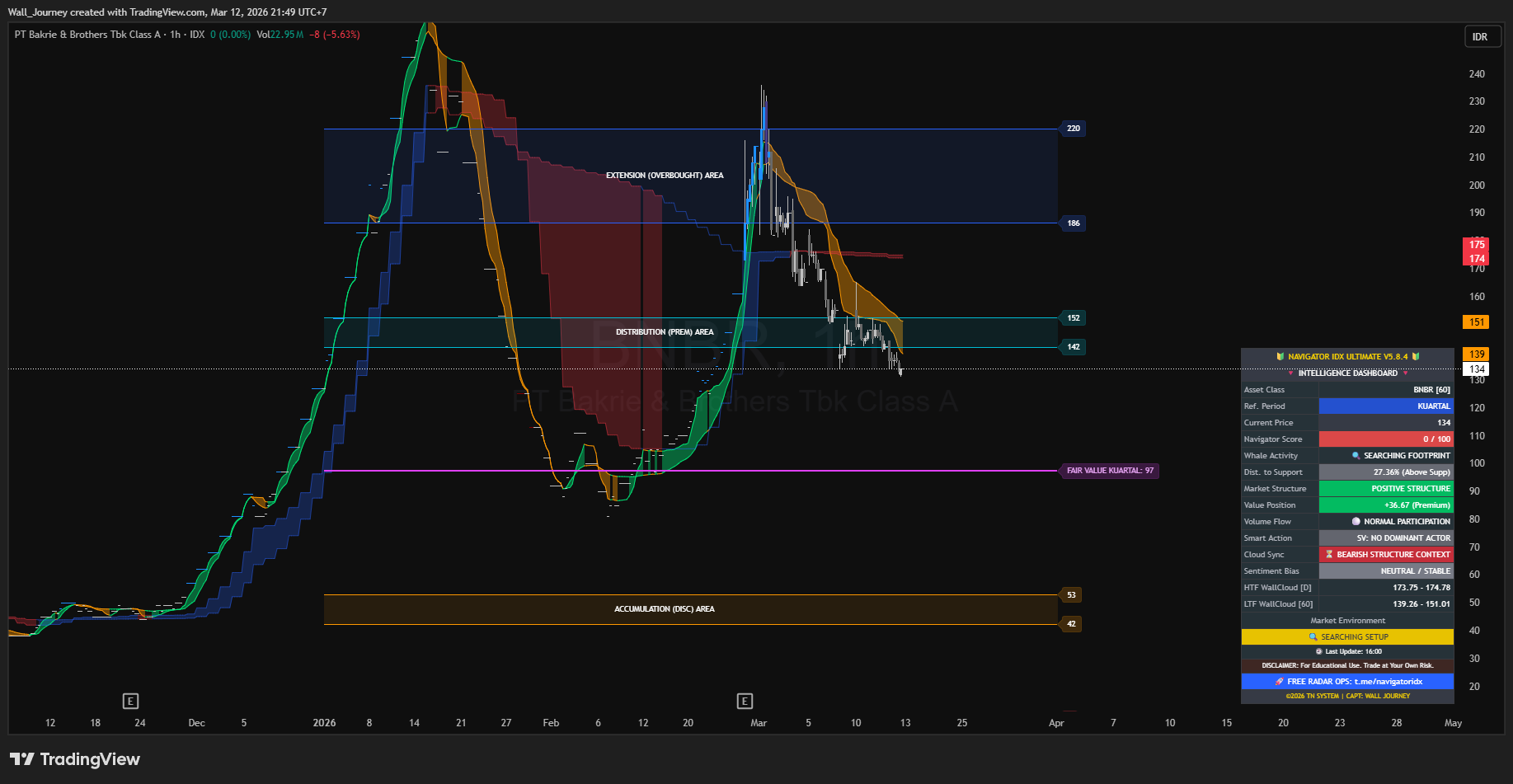Select the Extension (Overbought) Area label
Screen dimensions: 1513x784
tap(665, 176)
